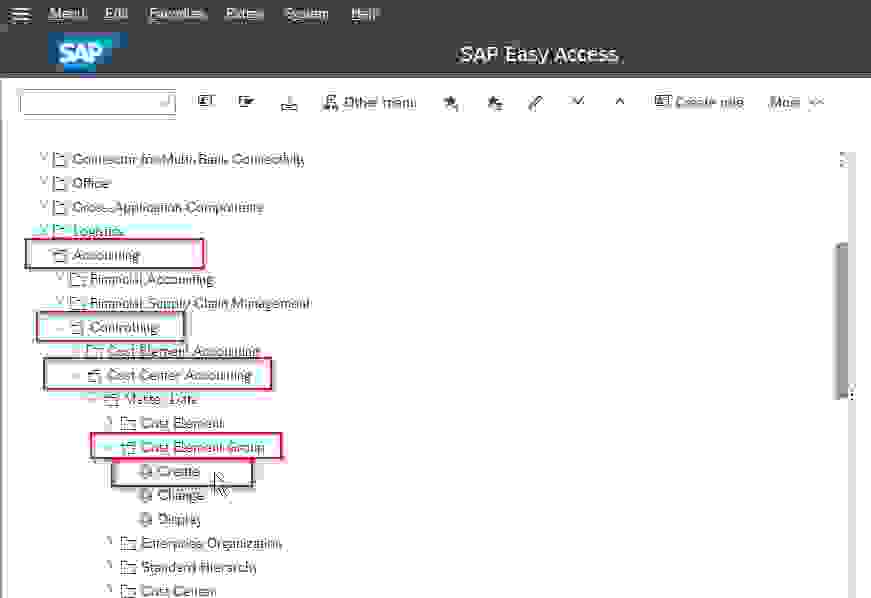
Task: Expand the Cost Element tree node
Action: point(109,423)
